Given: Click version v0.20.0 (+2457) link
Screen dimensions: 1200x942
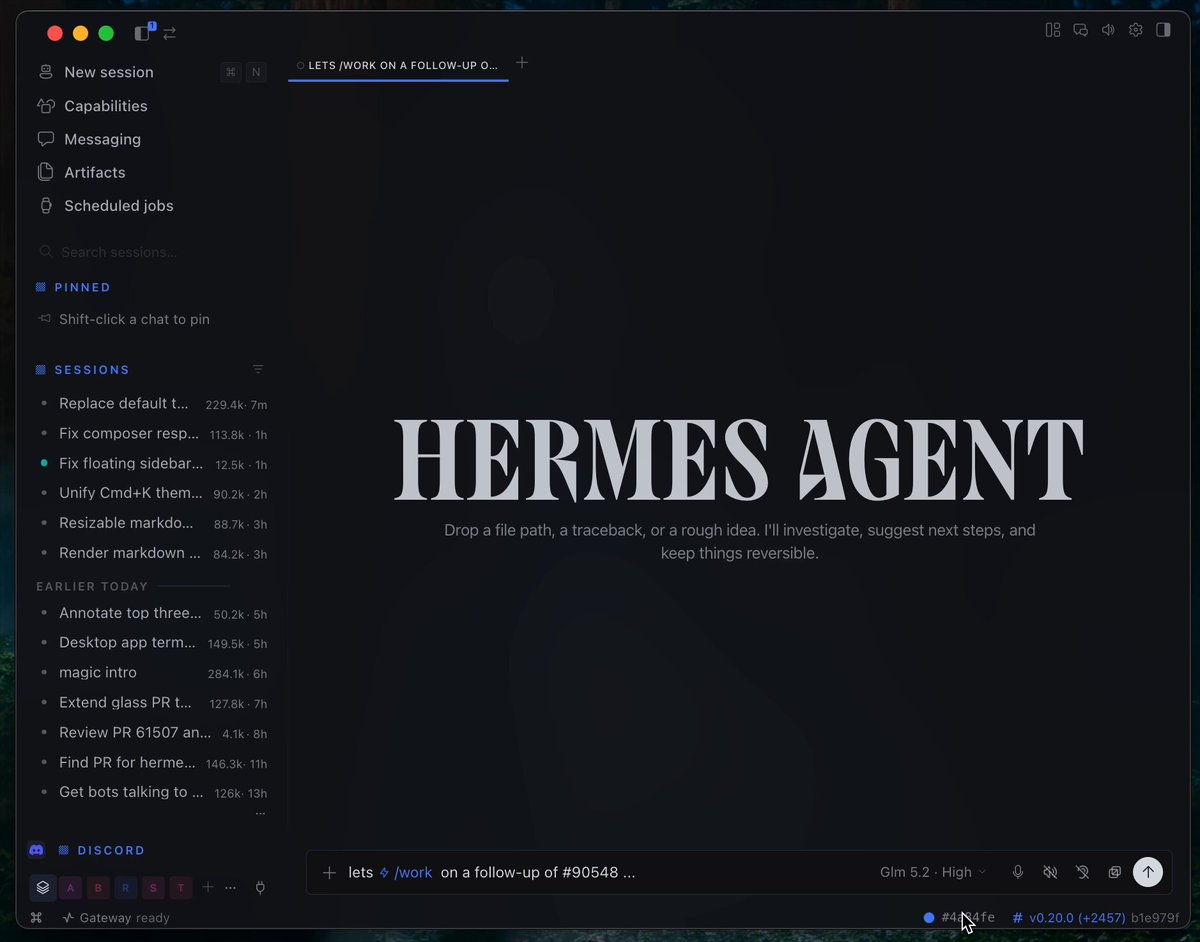Looking at the screenshot, I should [1069, 918].
